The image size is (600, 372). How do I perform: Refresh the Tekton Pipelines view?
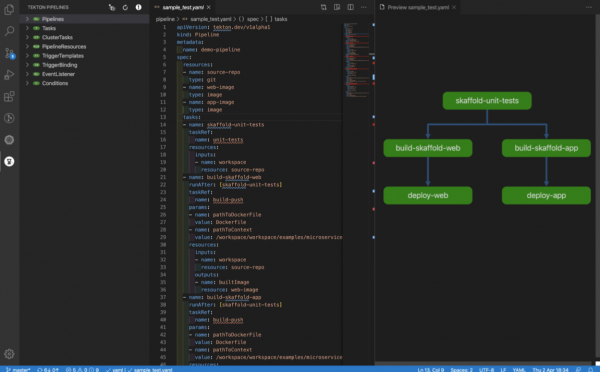(x=125, y=7)
